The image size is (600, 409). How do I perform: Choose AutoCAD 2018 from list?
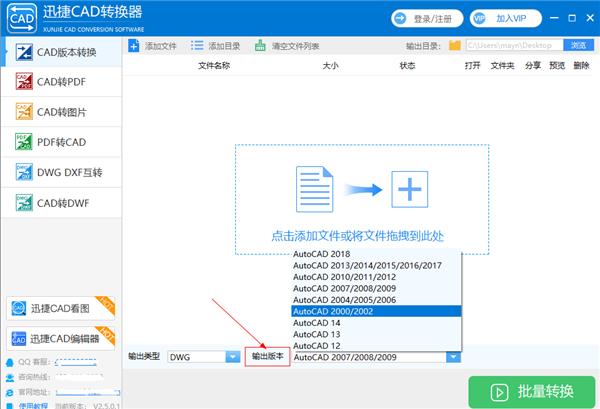click(x=376, y=254)
